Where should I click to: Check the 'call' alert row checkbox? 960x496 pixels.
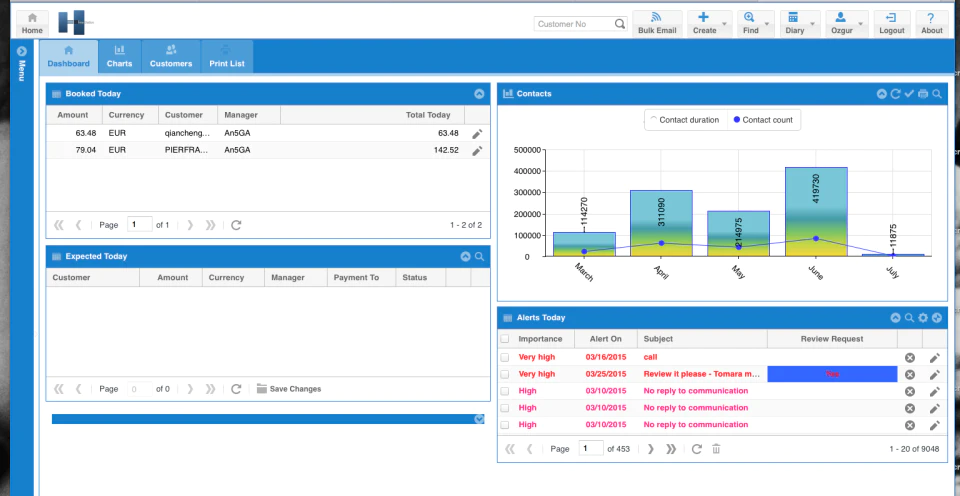pyautogui.click(x=504, y=357)
